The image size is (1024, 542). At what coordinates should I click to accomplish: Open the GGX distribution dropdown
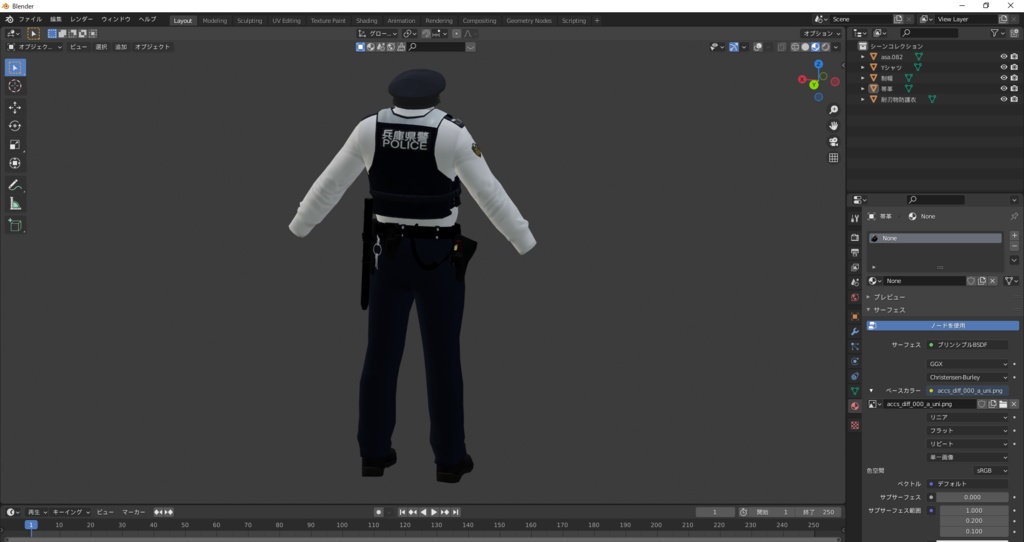click(x=967, y=364)
